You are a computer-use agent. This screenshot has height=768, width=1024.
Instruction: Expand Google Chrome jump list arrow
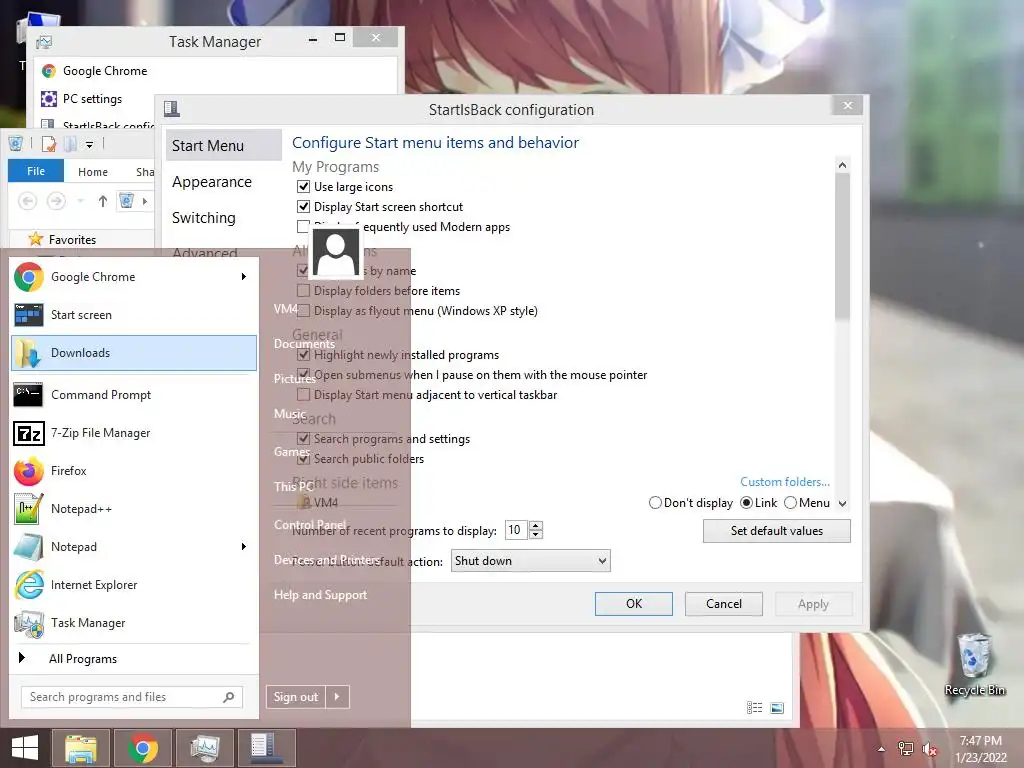pos(244,277)
